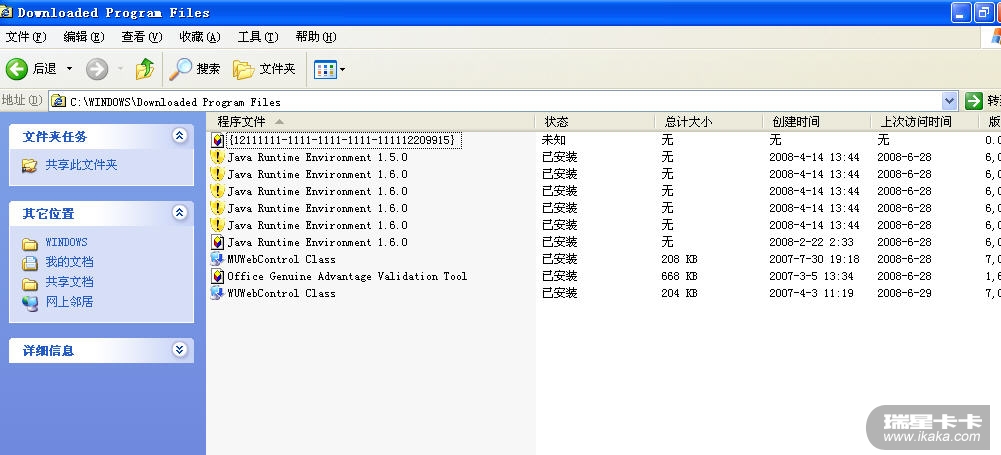Image resolution: width=1001 pixels, height=455 pixels.
Task: Open the Views icon dropdown
Action: click(x=329, y=70)
